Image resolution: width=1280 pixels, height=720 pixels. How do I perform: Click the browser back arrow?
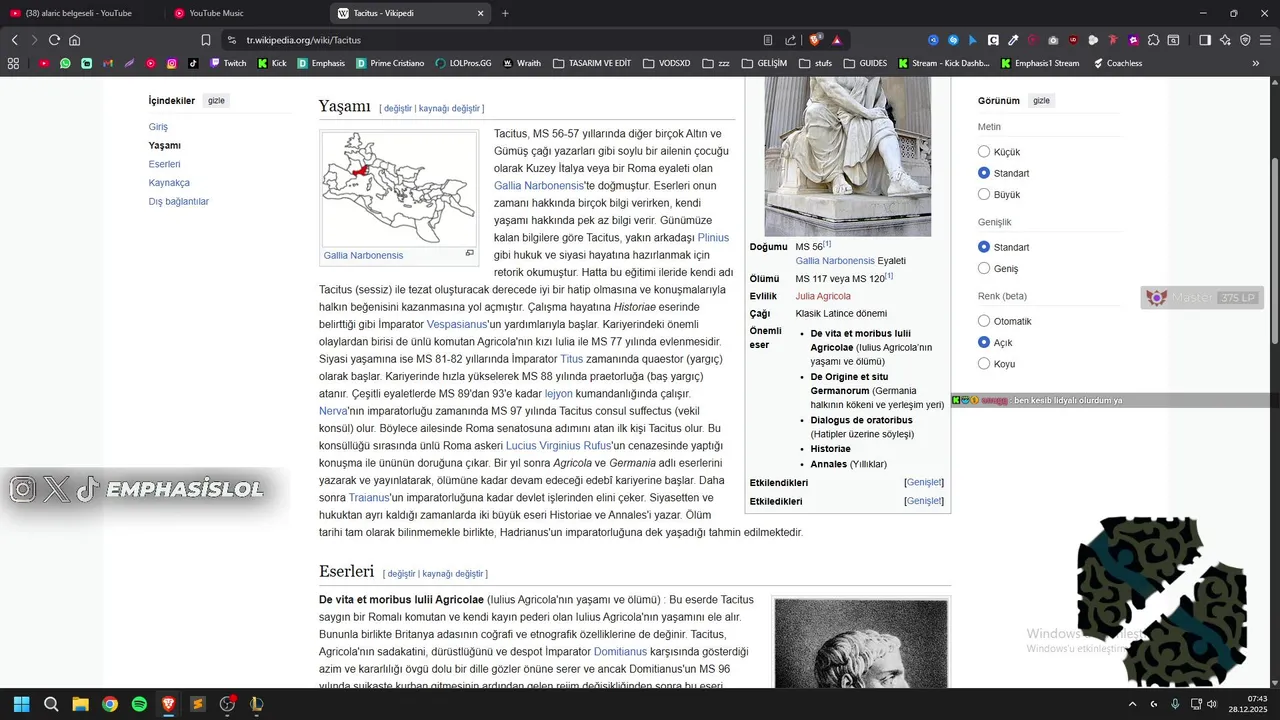point(15,40)
